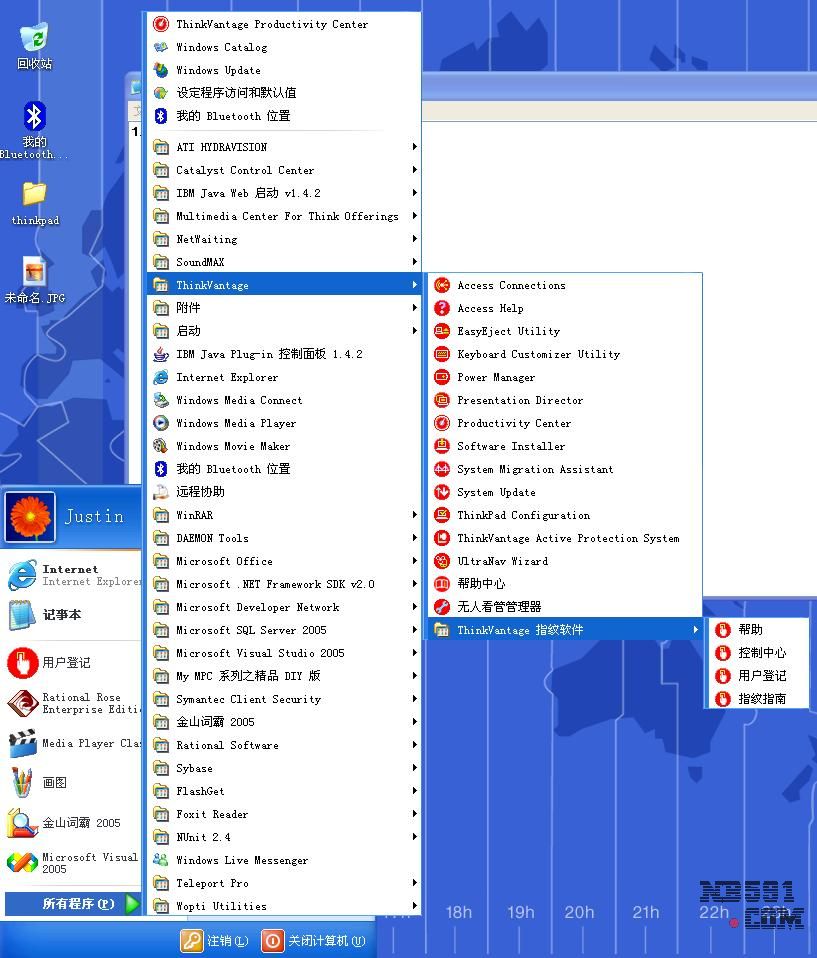Select 指纹指南 in fingerprint submenu
The width and height of the screenshot is (817, 958).
coord(761,699)
